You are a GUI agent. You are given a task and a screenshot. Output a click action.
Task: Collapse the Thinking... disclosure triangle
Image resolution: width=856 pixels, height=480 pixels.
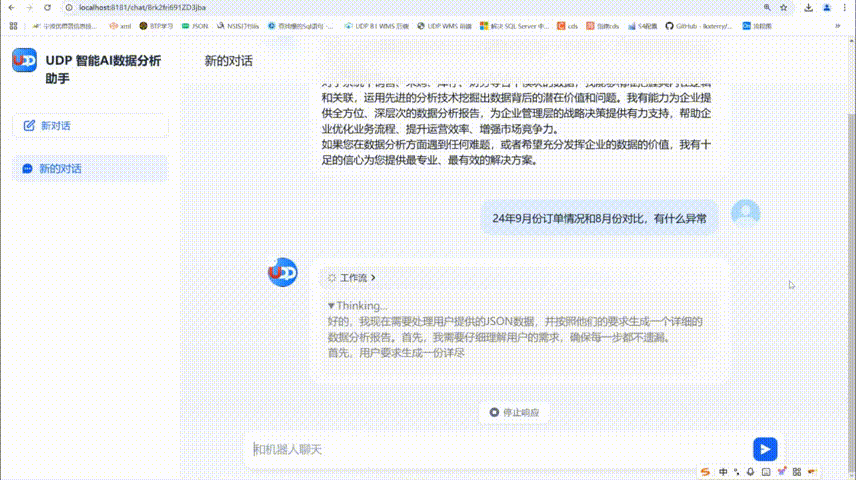[331, 306]
